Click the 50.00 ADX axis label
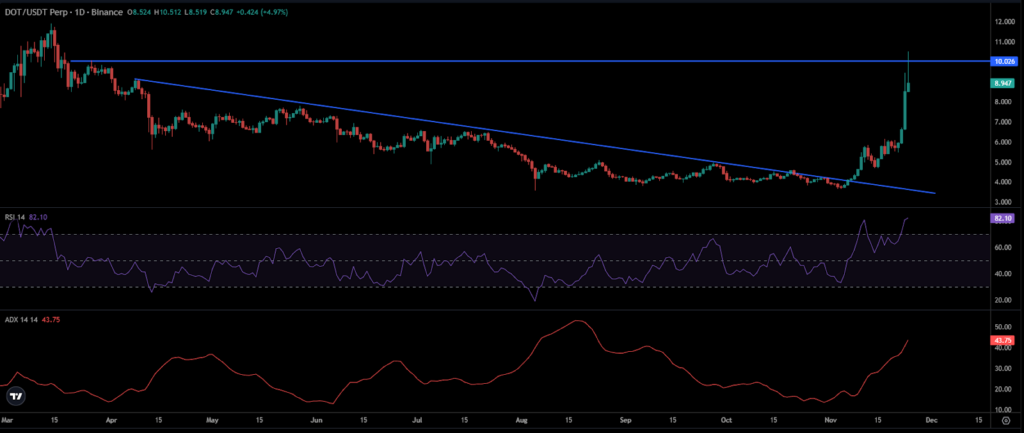This screenshot has width=1024, height=433. click(x=1002, y=326)
